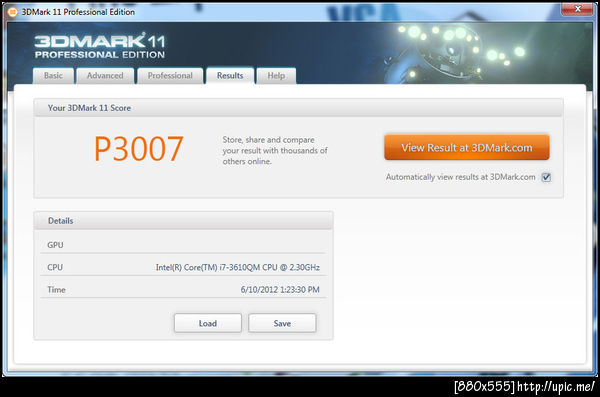Image resolution: width=600 pixels, height=397 pixels.
Task: Click the GPU label in Details
Action: (x=55, y=245)
